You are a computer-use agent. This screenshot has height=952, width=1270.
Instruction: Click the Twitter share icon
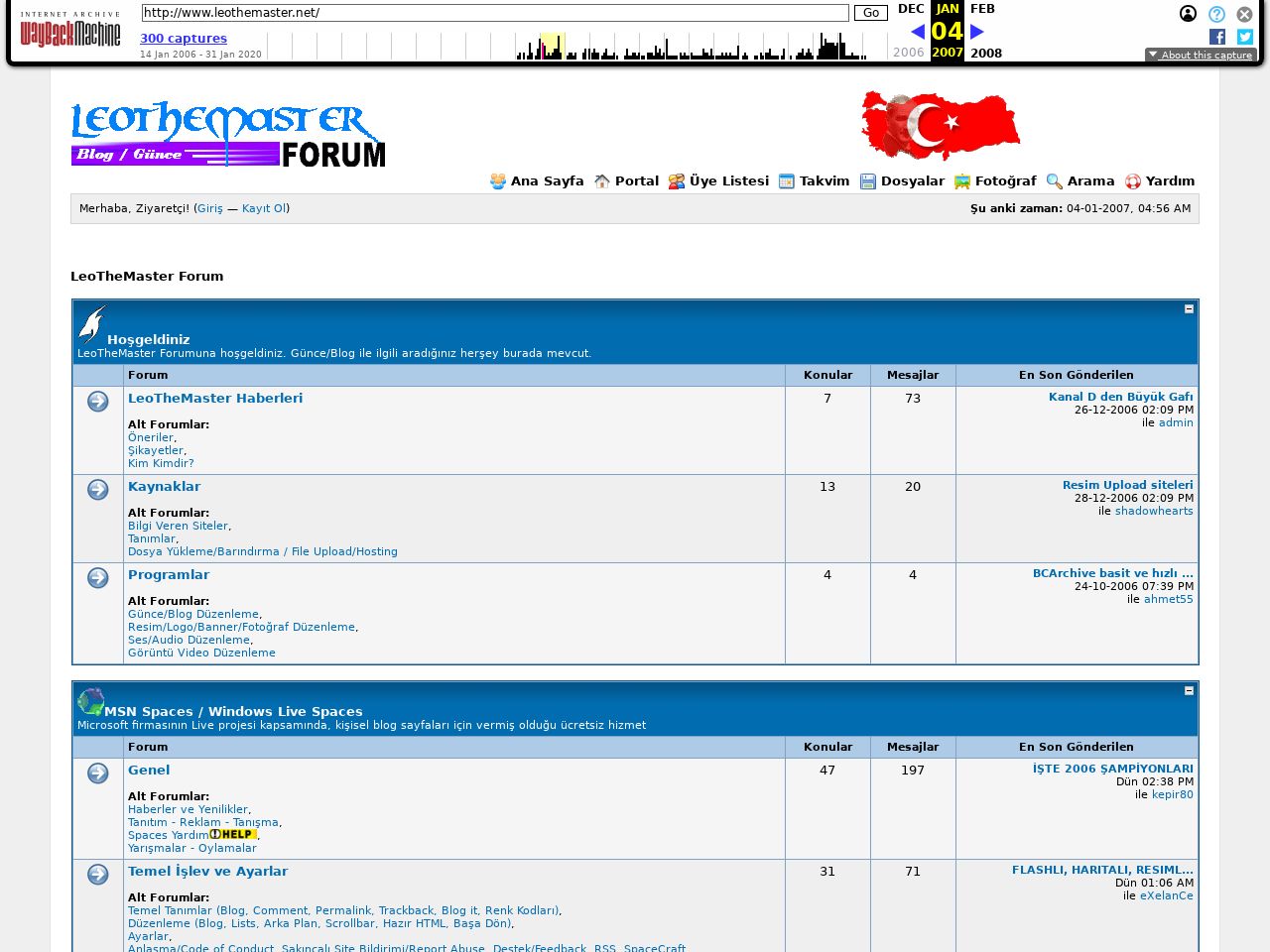coord(1245,37)
